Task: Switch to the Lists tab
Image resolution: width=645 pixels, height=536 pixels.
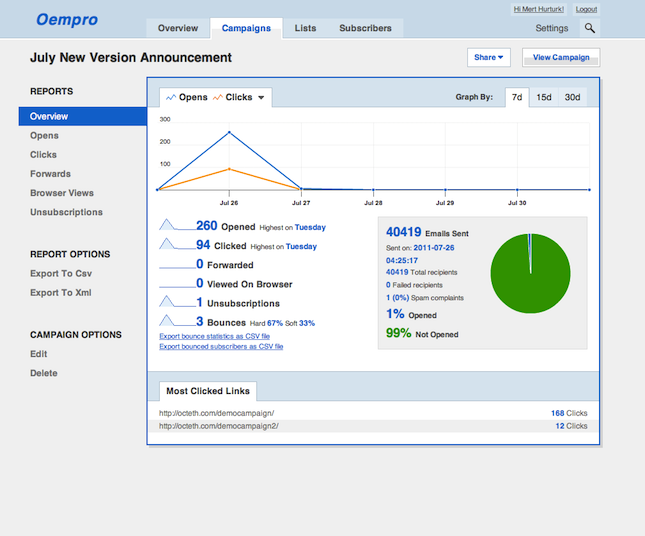Action: [305, 28]
